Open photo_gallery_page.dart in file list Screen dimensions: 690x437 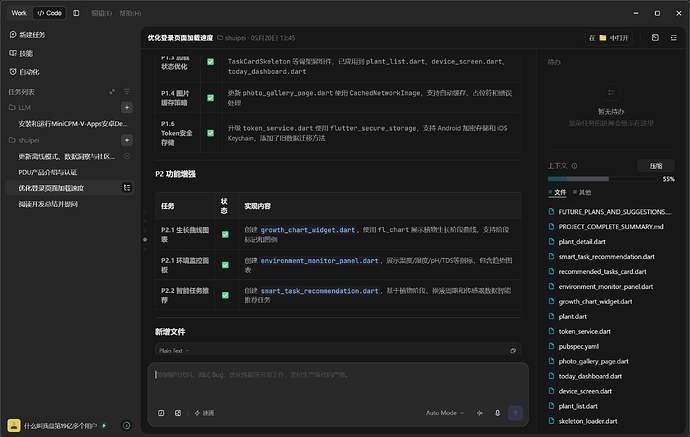coord(593,361)
